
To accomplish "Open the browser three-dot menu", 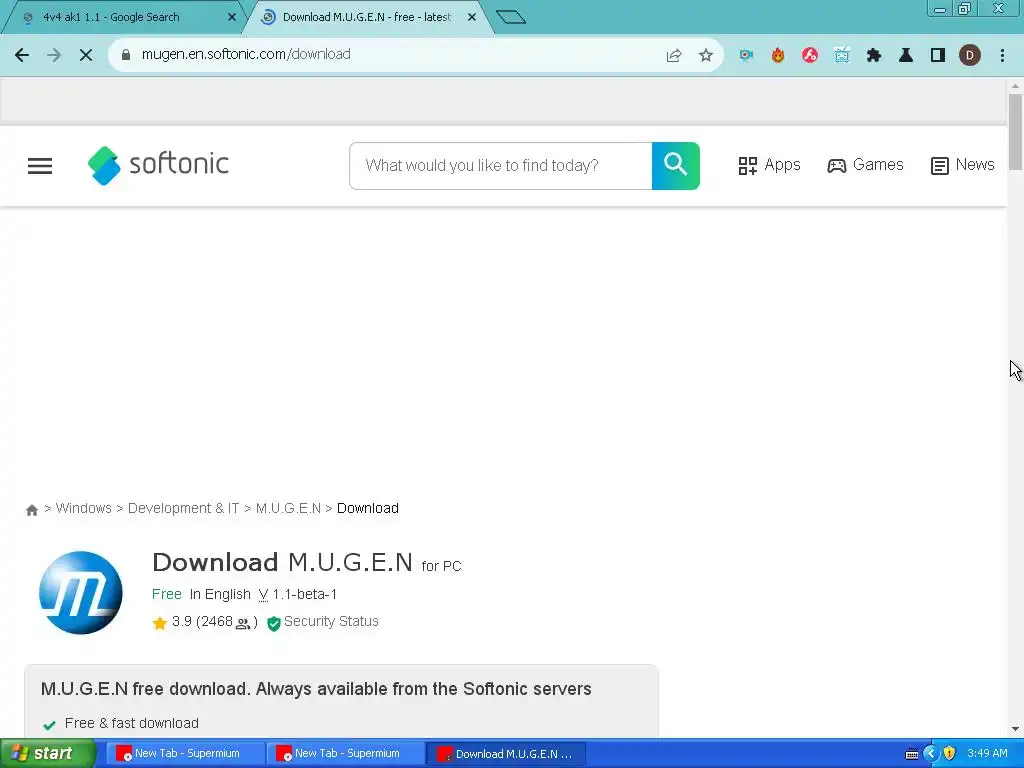I will (x=1002, y=56).
